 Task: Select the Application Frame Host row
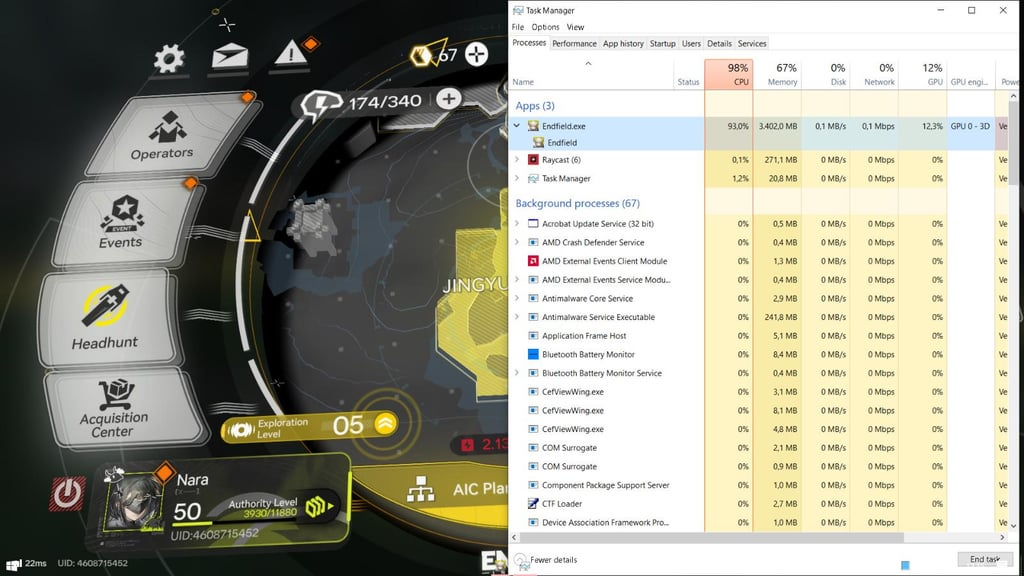point(759,336)
